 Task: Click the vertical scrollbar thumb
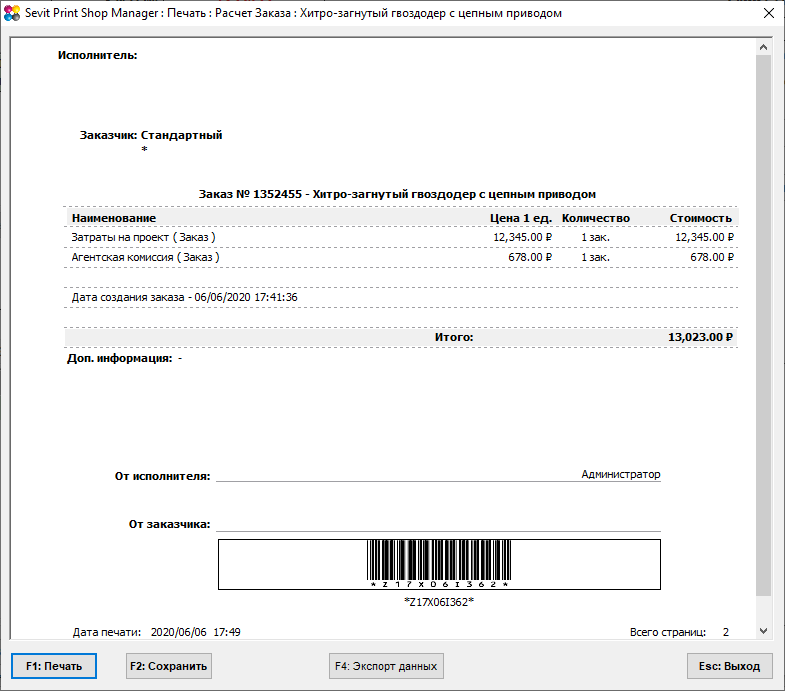[x=763, y=325]
